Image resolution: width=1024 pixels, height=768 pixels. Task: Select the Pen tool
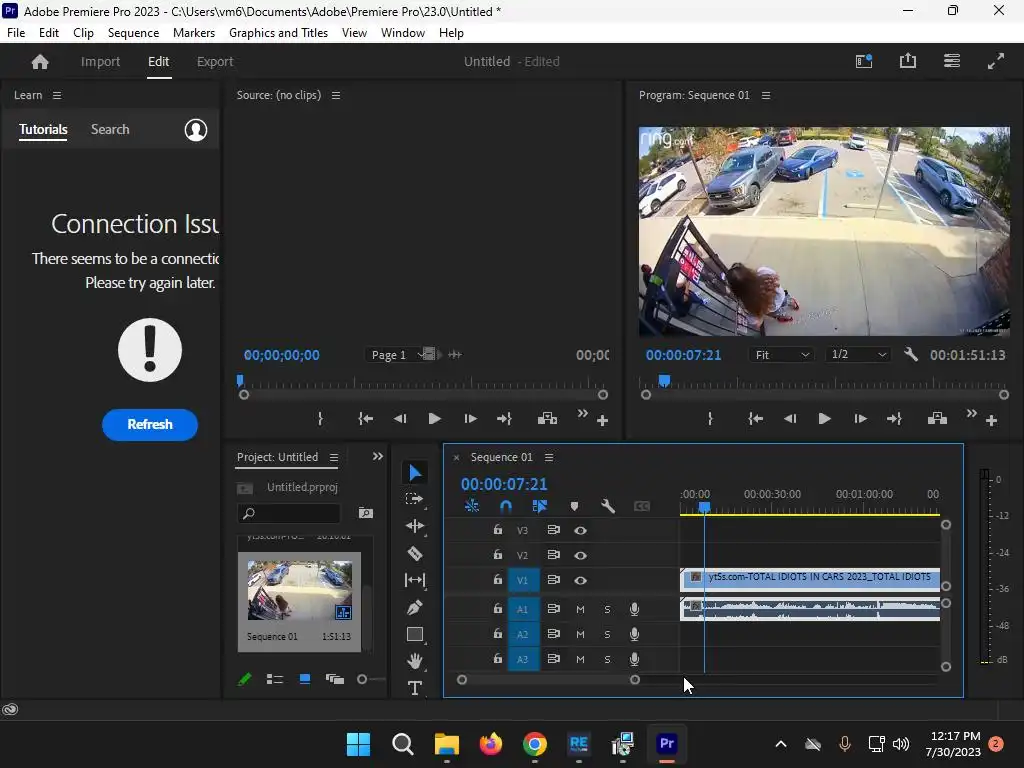click(415, 607)
